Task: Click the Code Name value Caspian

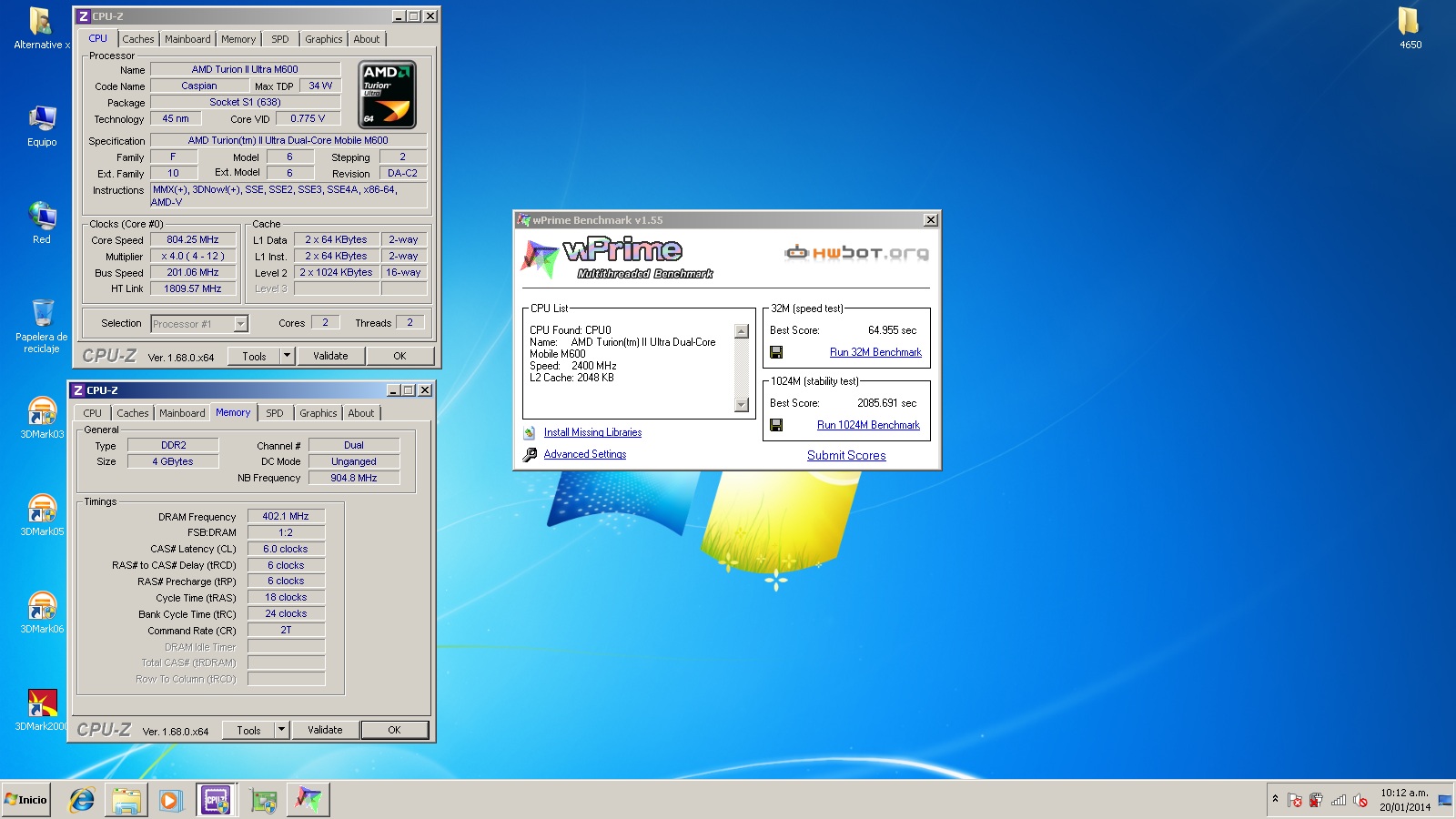Action: pos(199,86)
